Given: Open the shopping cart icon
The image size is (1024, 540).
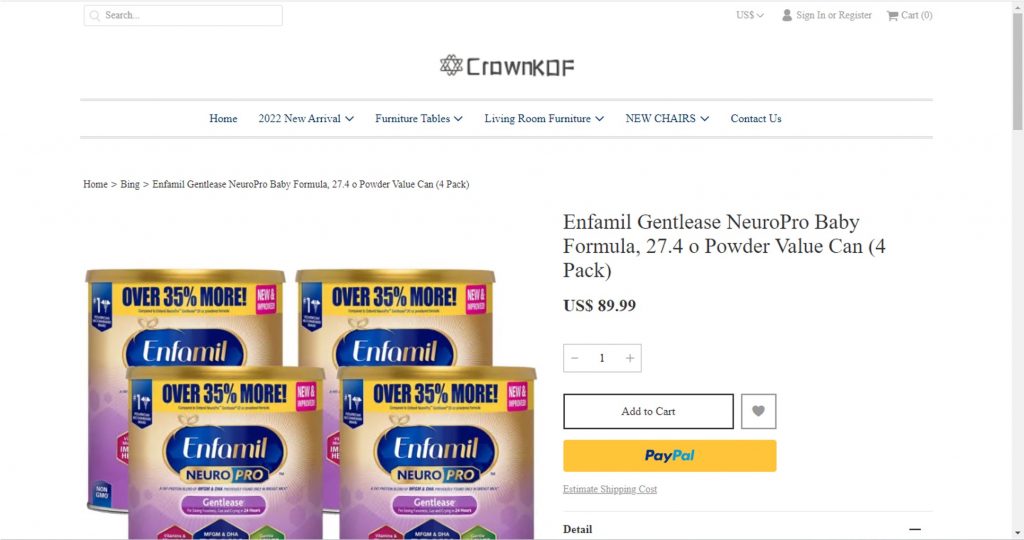Looking at the screenshot, I should pos(892,15).
